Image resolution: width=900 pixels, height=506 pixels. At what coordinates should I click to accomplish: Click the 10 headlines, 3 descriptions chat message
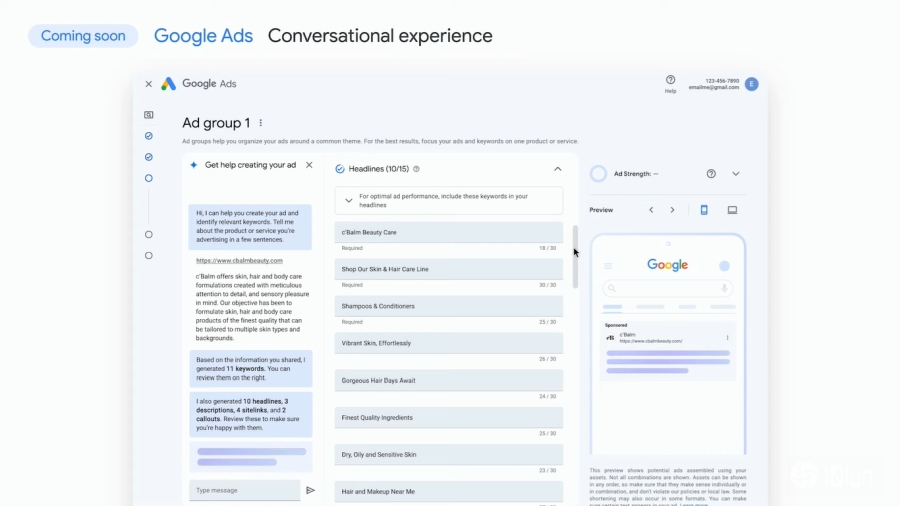251,415
